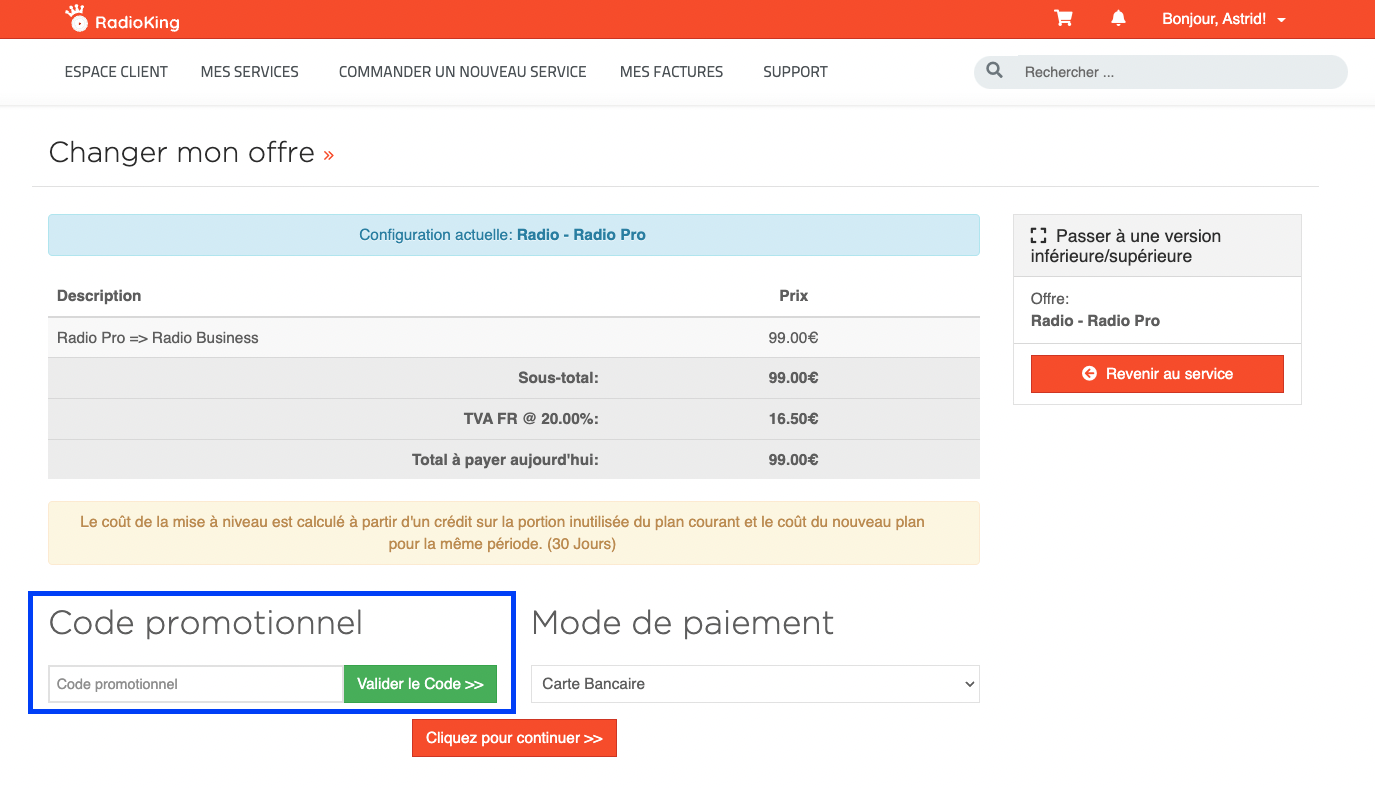Open Mes Factures
Viewport: 1375px width, 788px height.
tap(671, 72)
